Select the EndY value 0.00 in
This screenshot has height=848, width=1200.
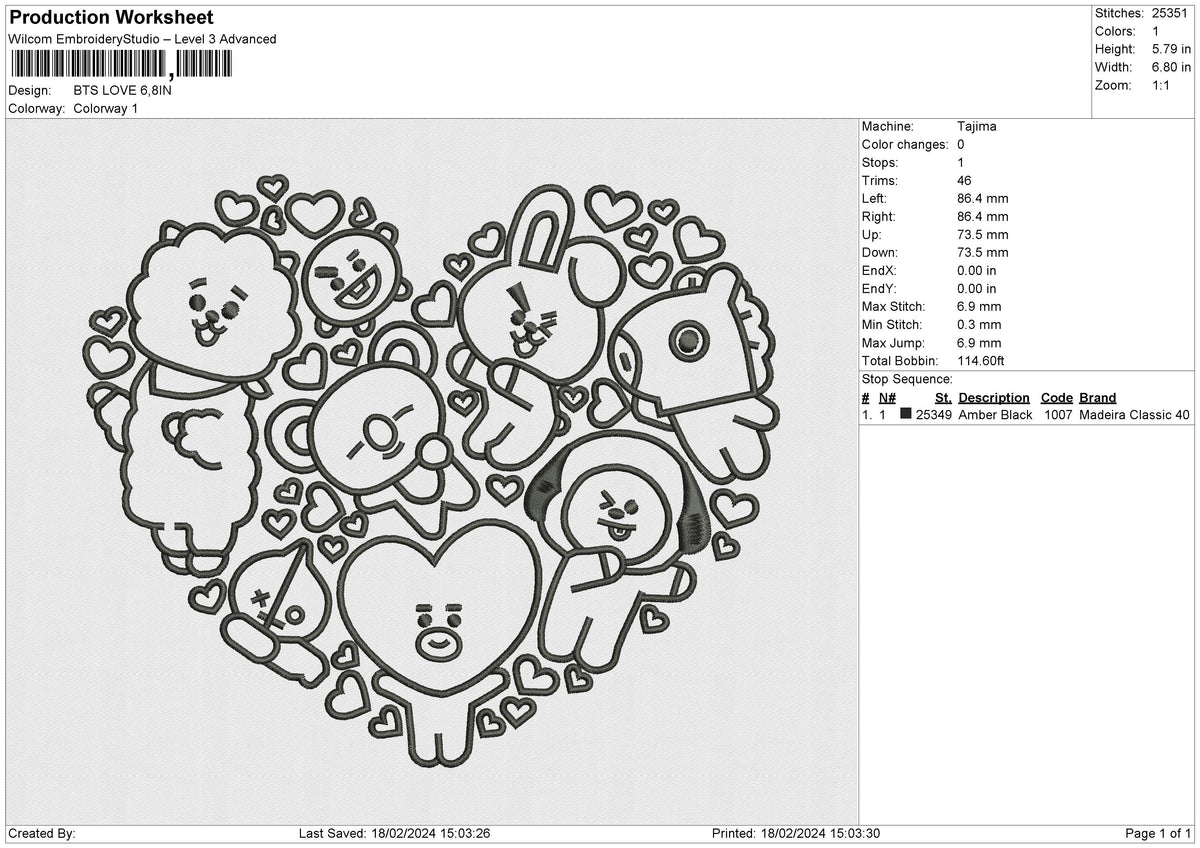tap(977, 288)
